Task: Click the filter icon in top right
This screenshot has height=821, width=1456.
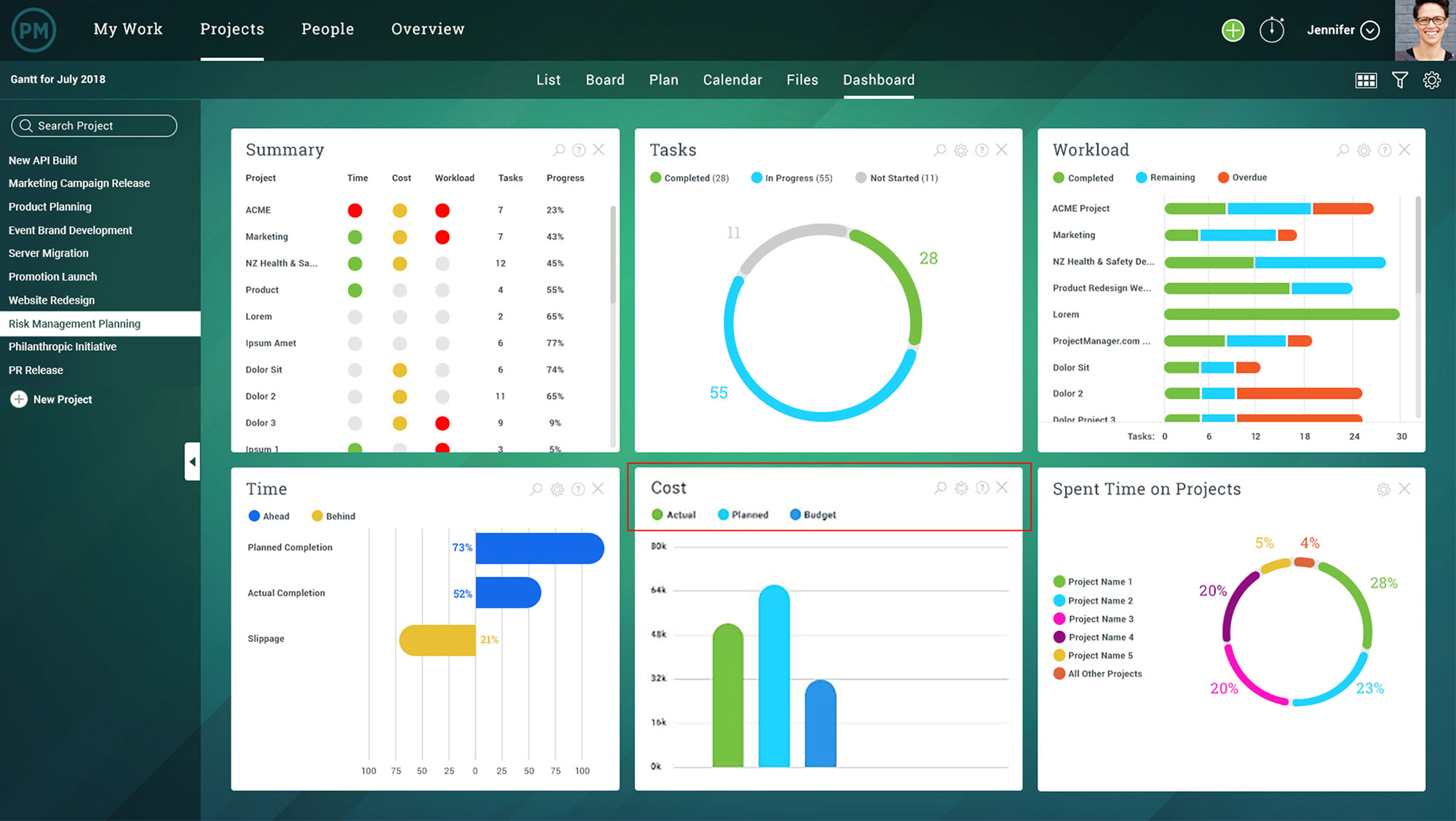Action: (x=1402, y=79)
